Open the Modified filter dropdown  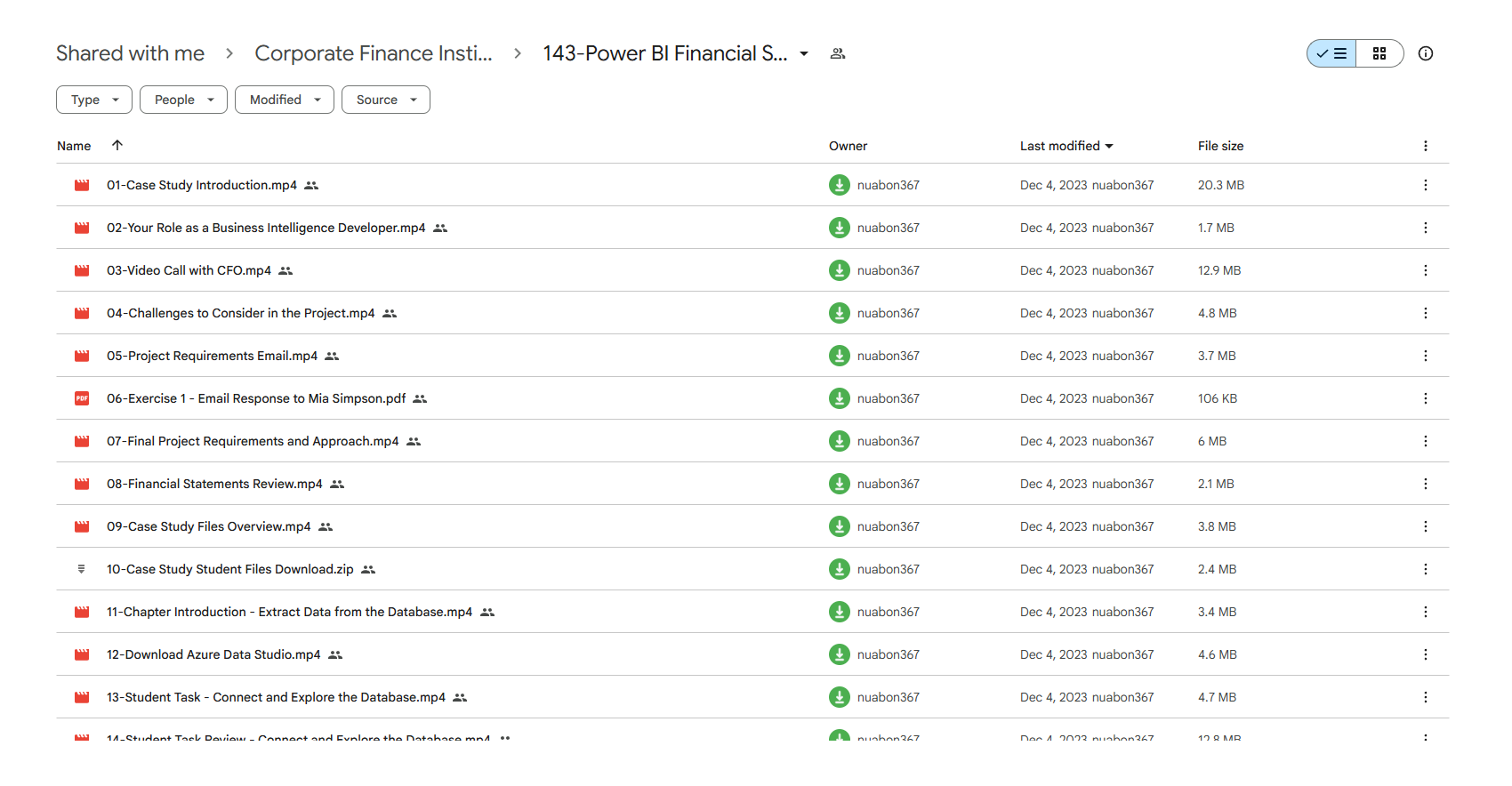(285, 100)
